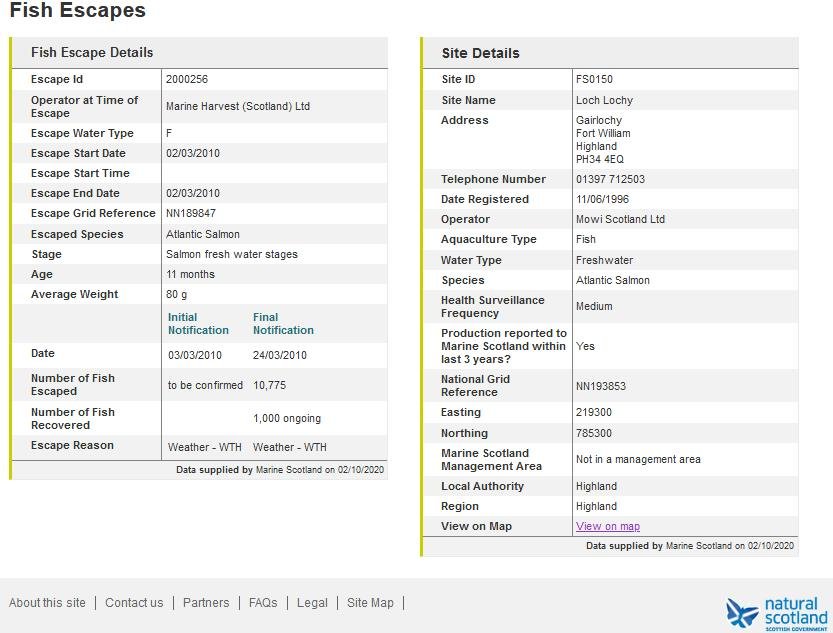Open the Site Map link
Screen dimensions: 833x633
point(370,603)
